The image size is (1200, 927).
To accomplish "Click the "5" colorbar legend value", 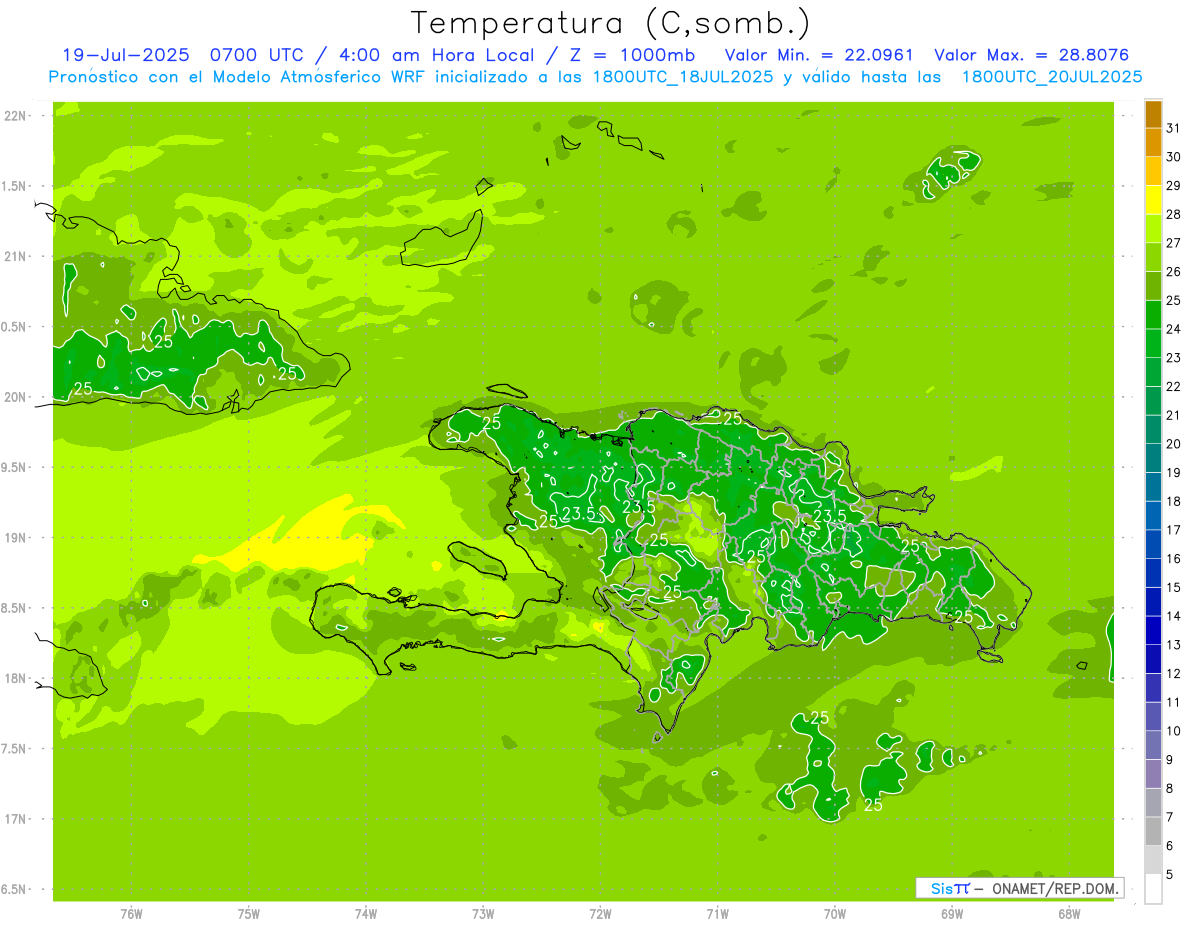I will coord(1170,875).
